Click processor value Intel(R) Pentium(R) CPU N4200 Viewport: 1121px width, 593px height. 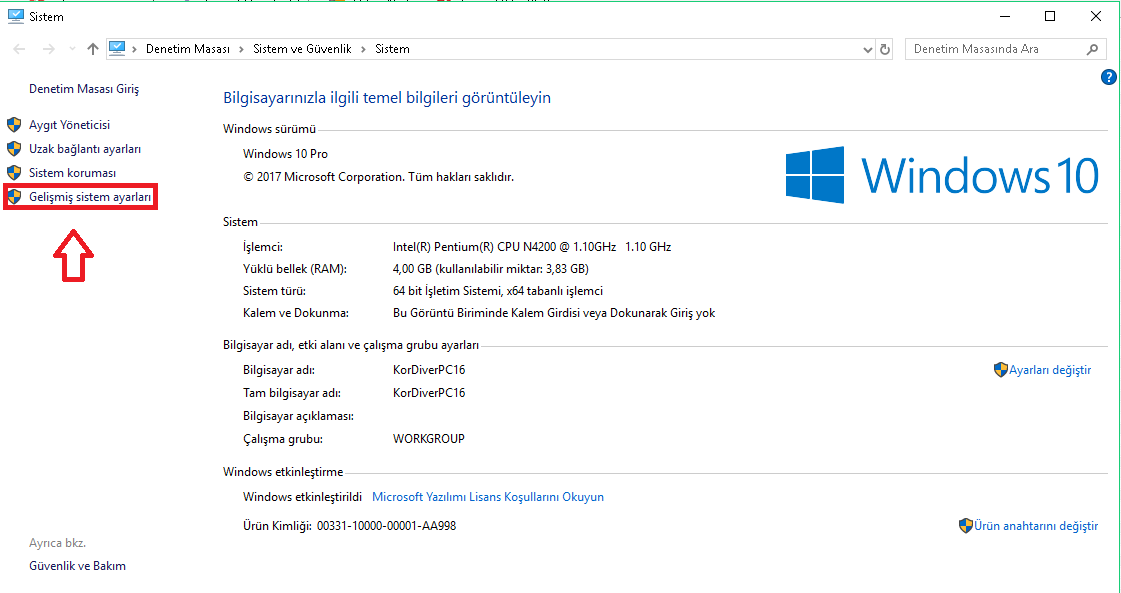tap(532, 247)
